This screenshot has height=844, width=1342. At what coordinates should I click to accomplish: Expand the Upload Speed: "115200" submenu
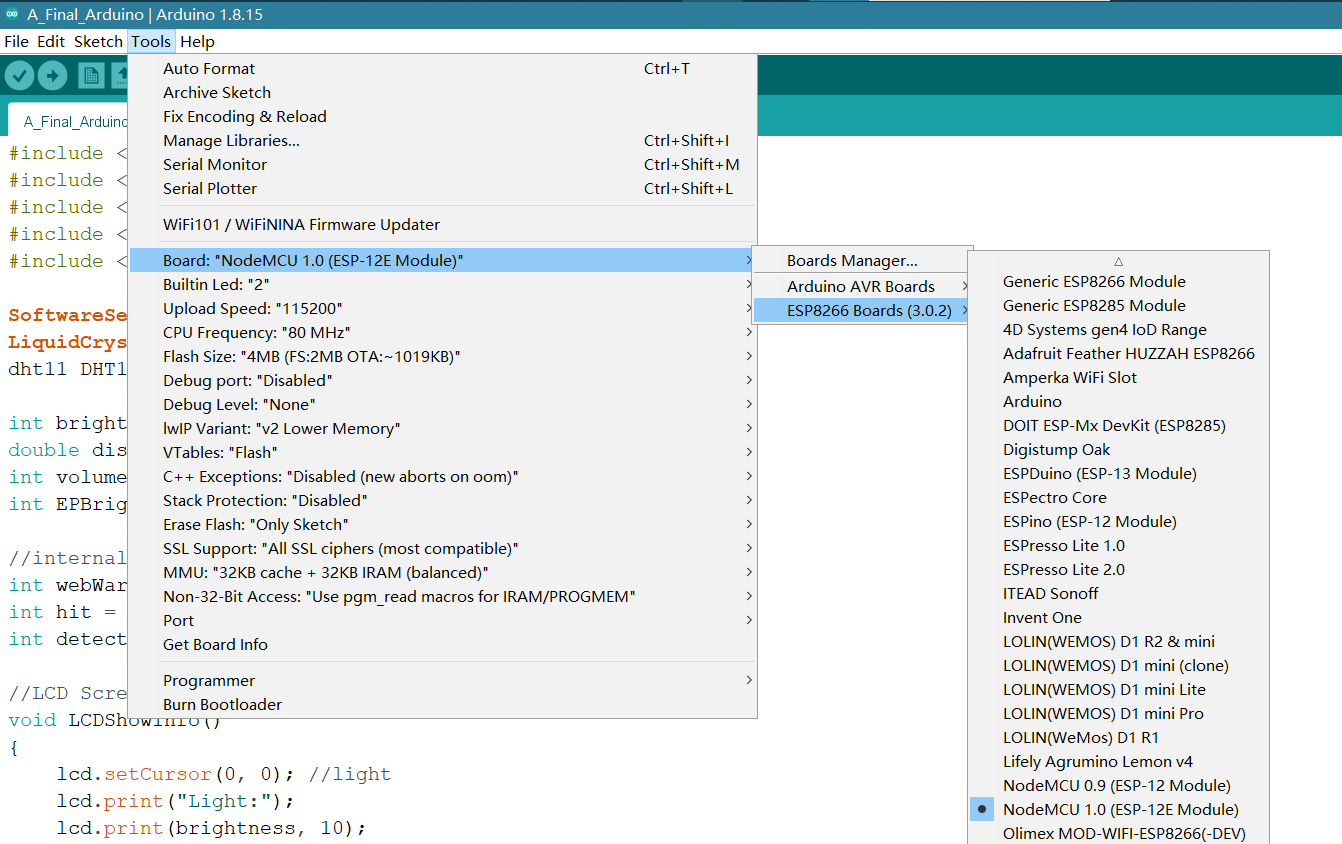pos(443,309)
